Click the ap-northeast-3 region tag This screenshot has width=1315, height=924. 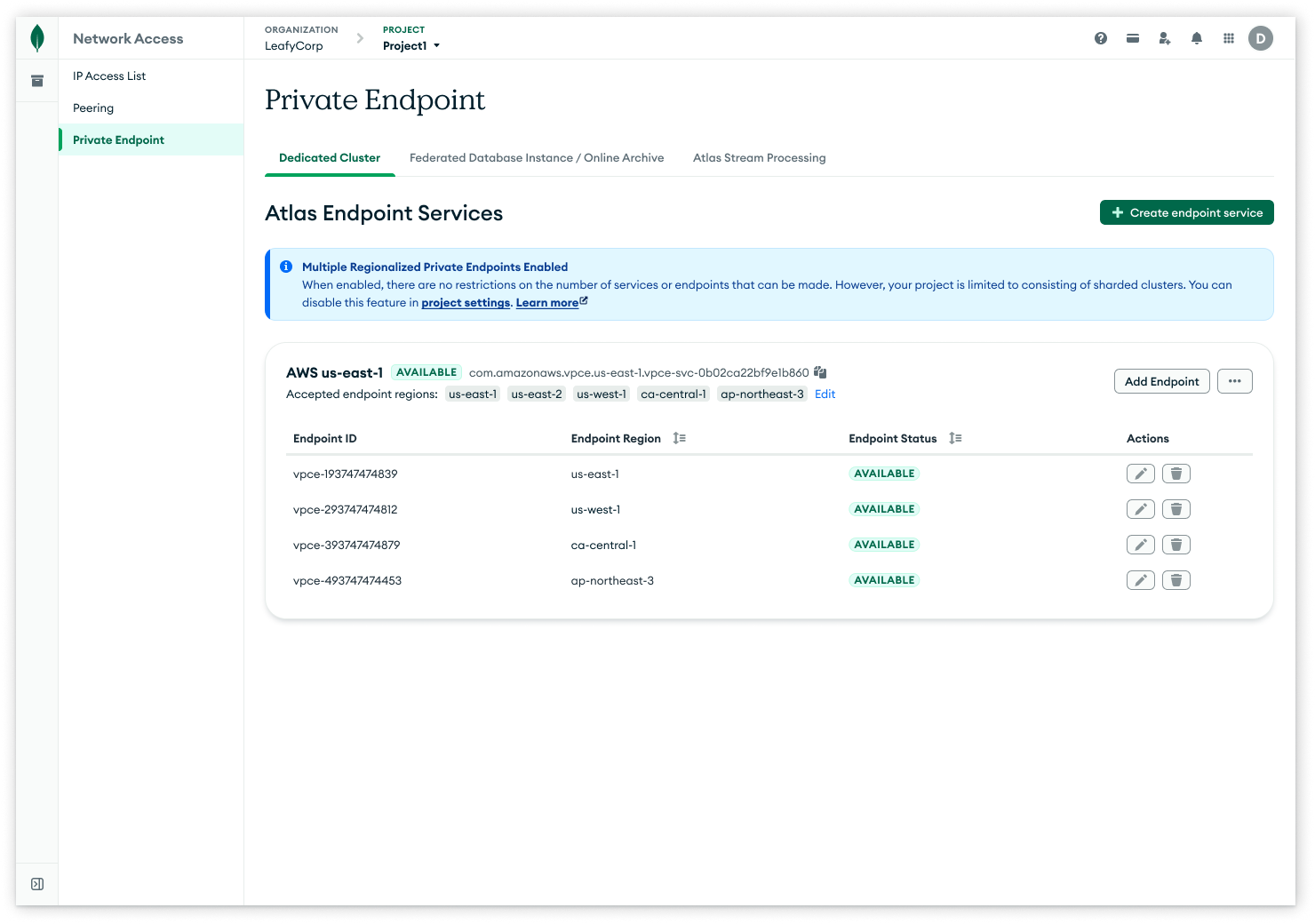tap(762, 394)
